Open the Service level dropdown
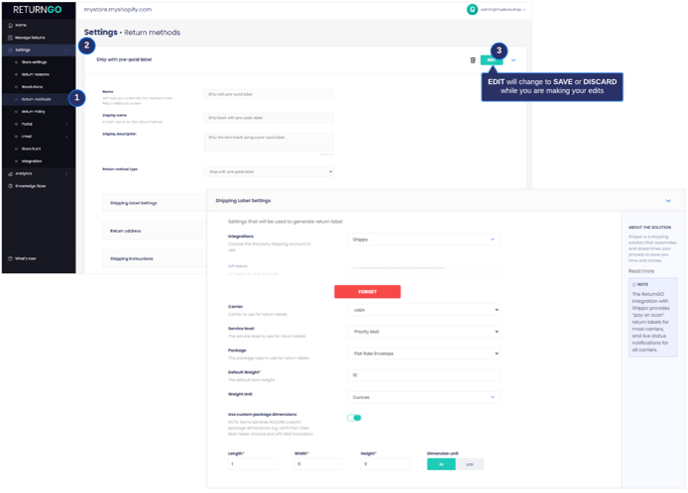Screen dimensions: 688x493 click(x=424, y=332)
